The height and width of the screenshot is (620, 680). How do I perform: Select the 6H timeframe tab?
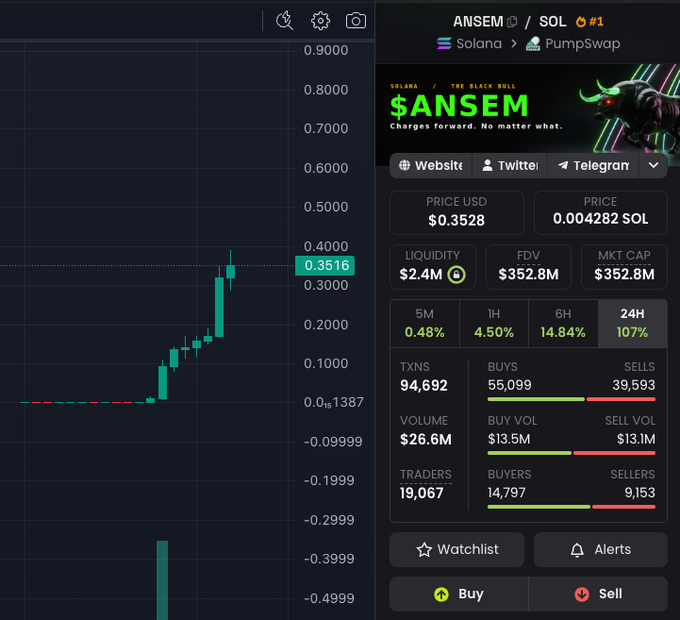(x=563, y=323)
